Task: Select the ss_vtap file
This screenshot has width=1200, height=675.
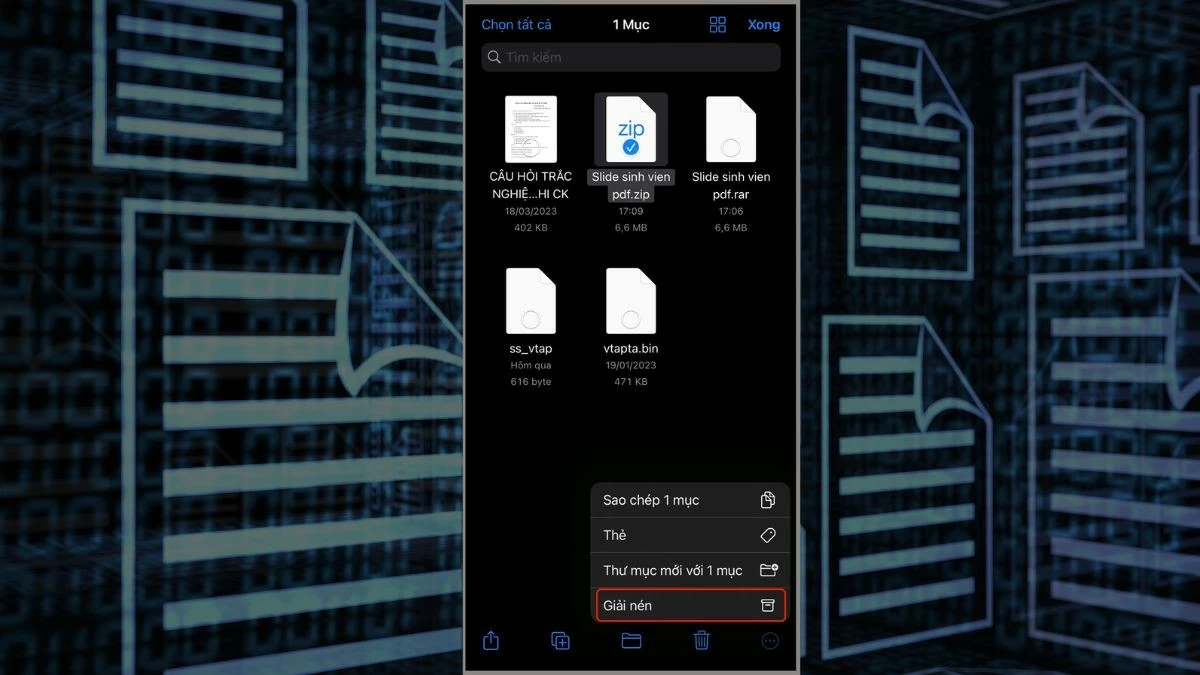Action: click(530, 300)
